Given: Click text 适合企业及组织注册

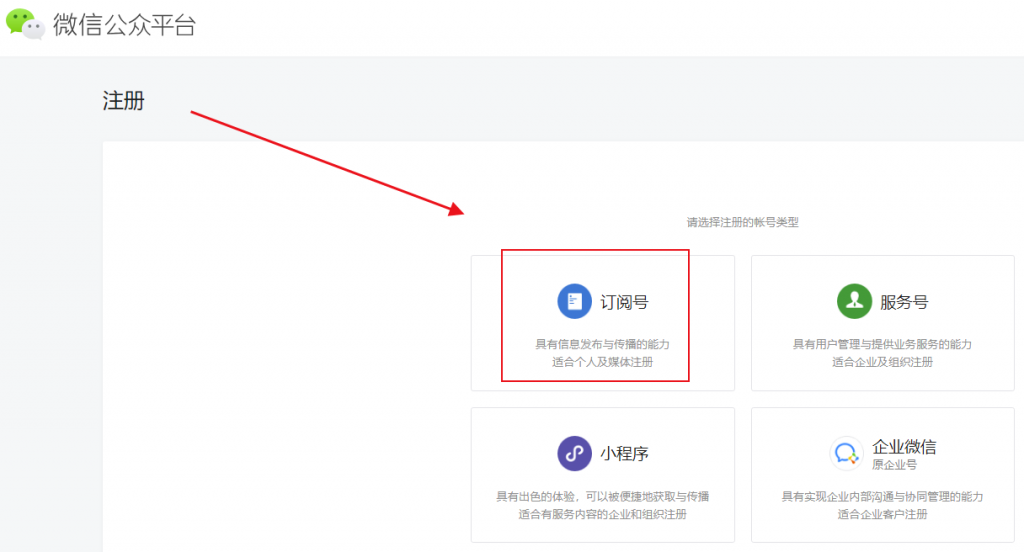Looking at the screenshot, I should coord(882,362).
